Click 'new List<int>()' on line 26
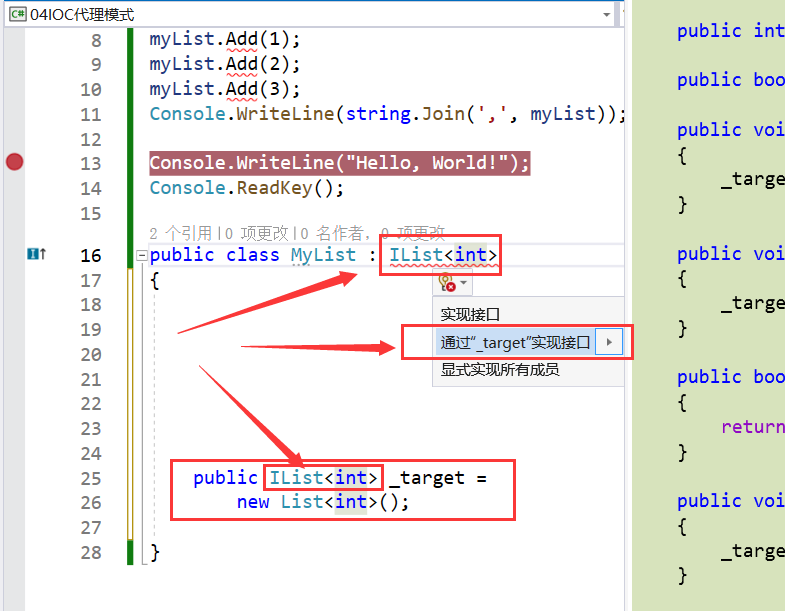This screenshot has width=785, height=611. (323, 502)
